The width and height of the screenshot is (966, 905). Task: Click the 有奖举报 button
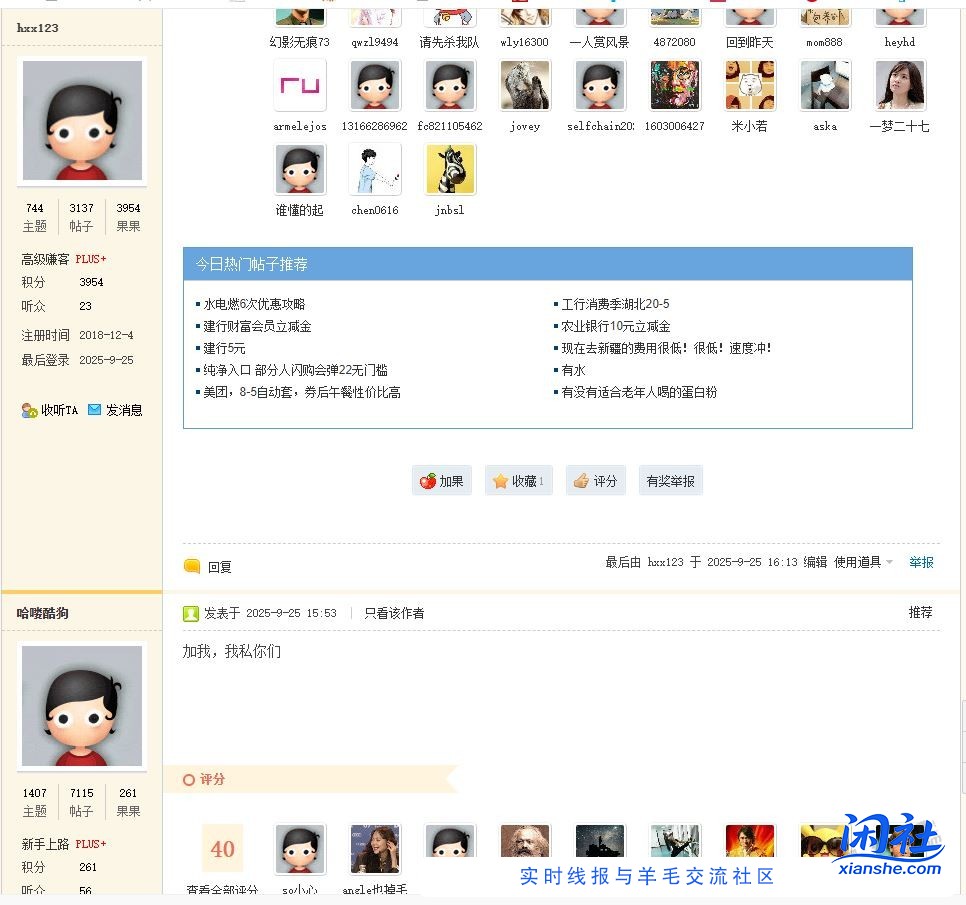click(670, 480)
